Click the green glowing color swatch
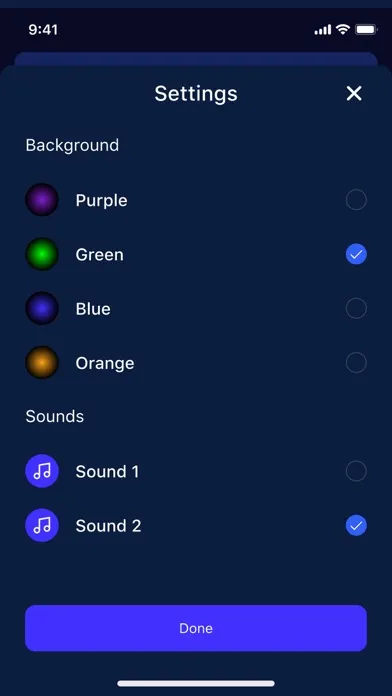This screenshot has width=392, height=696. tap(42, 254)
